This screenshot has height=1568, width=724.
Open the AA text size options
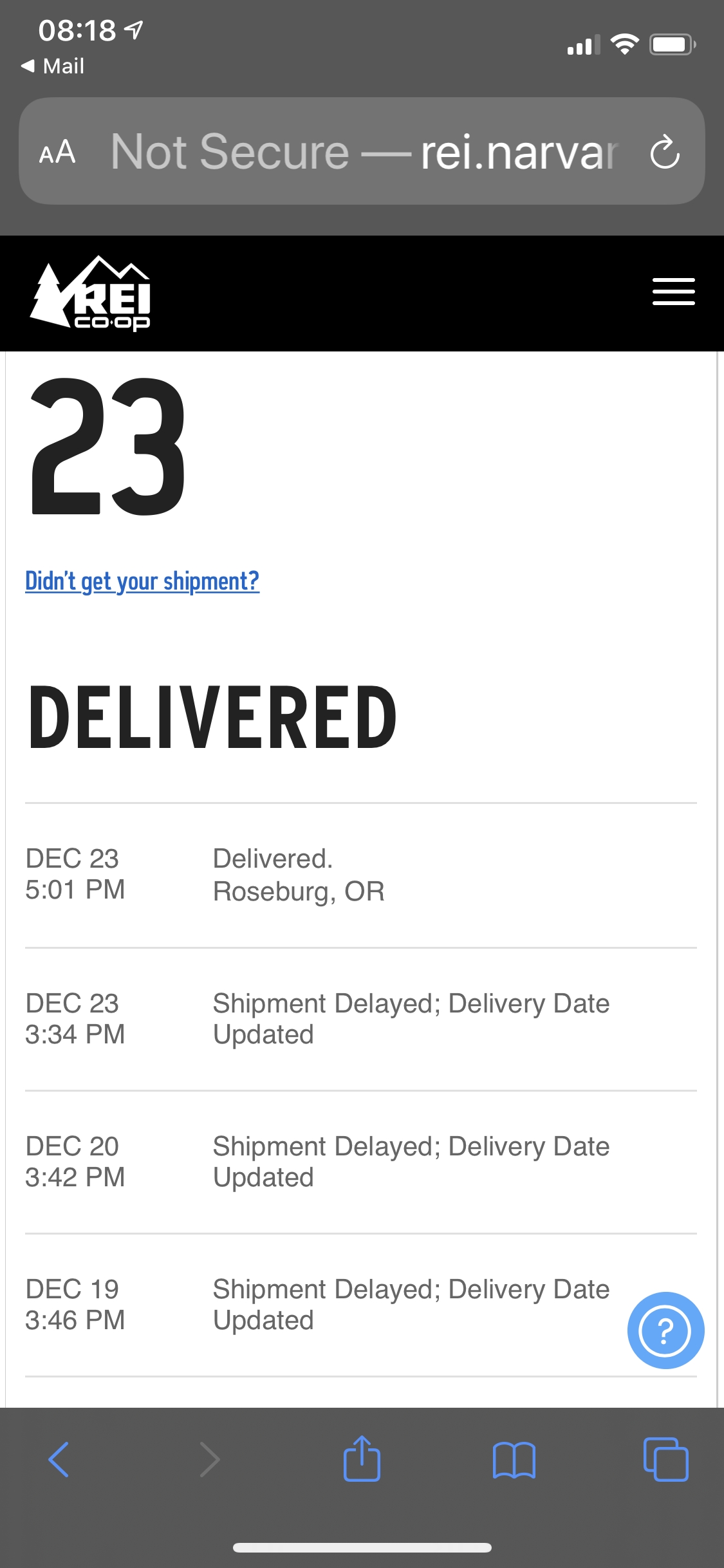(x=57, y=153)
